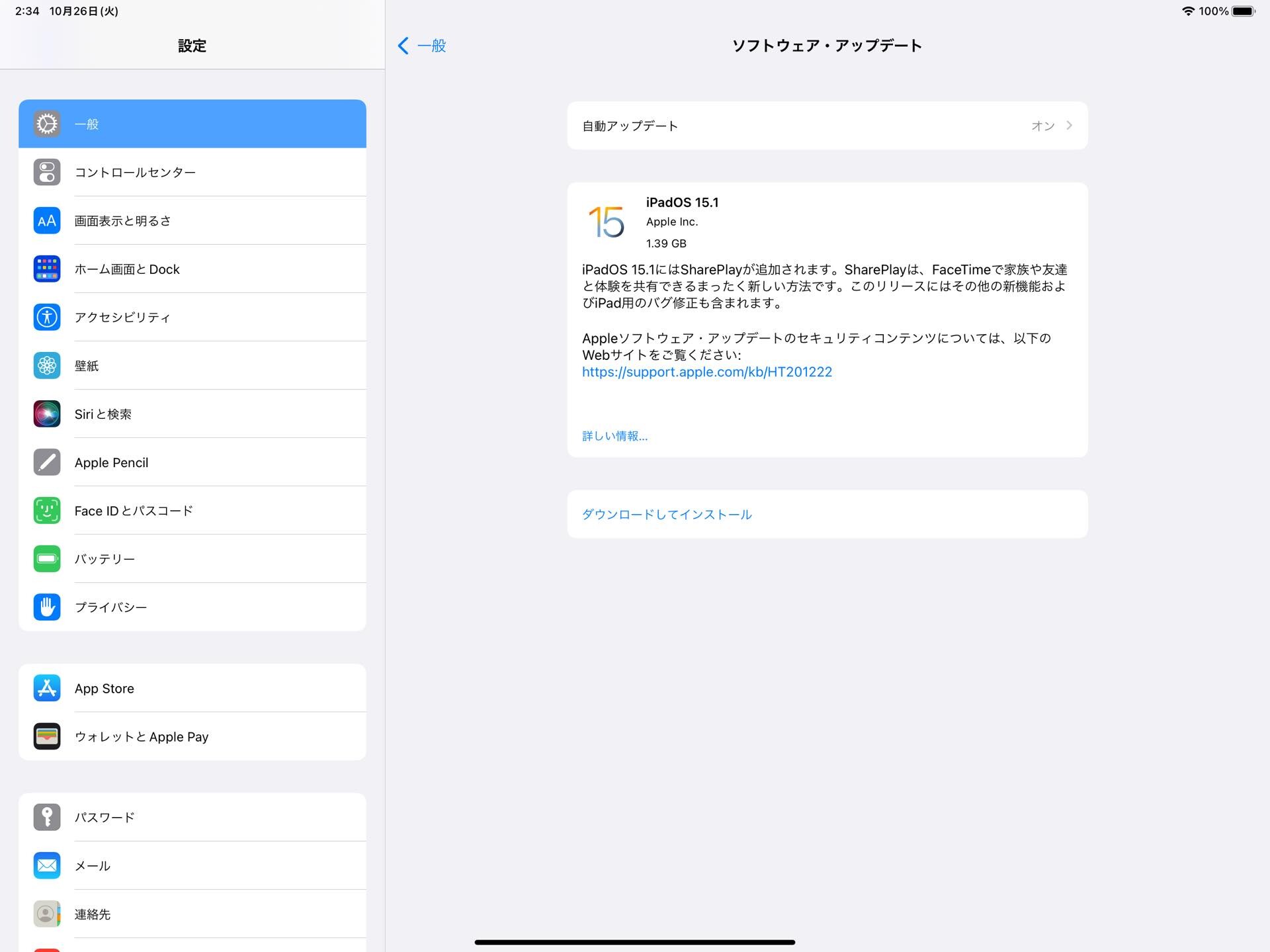Go back to 一般
Image resolution: width=1270 pixels, height=952 pixels.
(x=423, y=46)
